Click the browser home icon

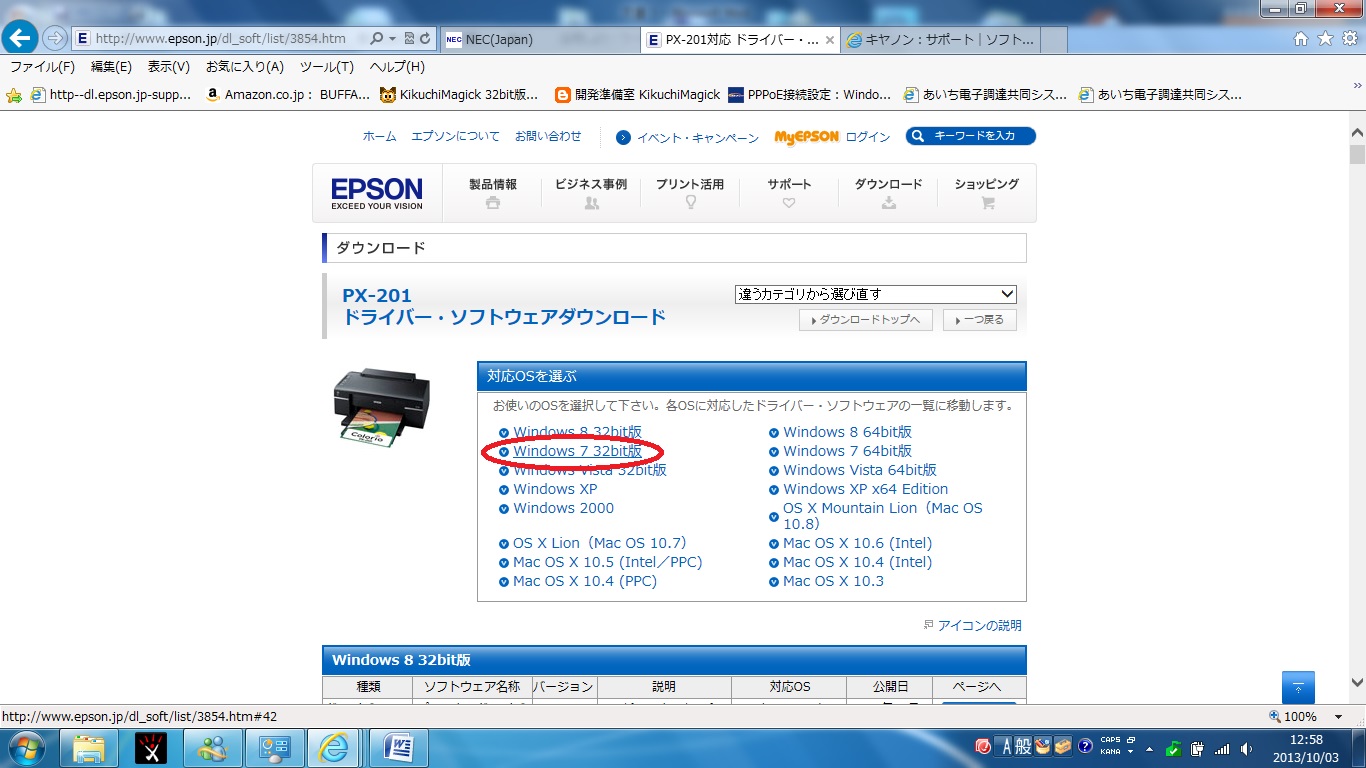click(1301, 39)
